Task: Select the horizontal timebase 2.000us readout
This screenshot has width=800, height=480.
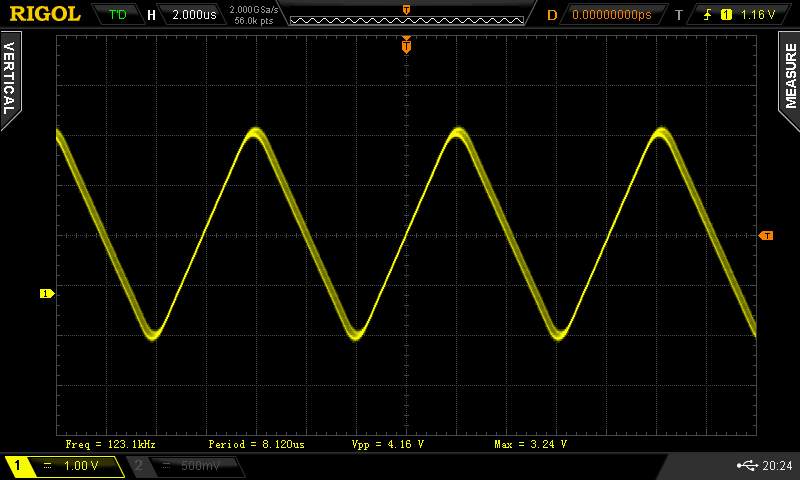Action: click(x=193, y=15)
